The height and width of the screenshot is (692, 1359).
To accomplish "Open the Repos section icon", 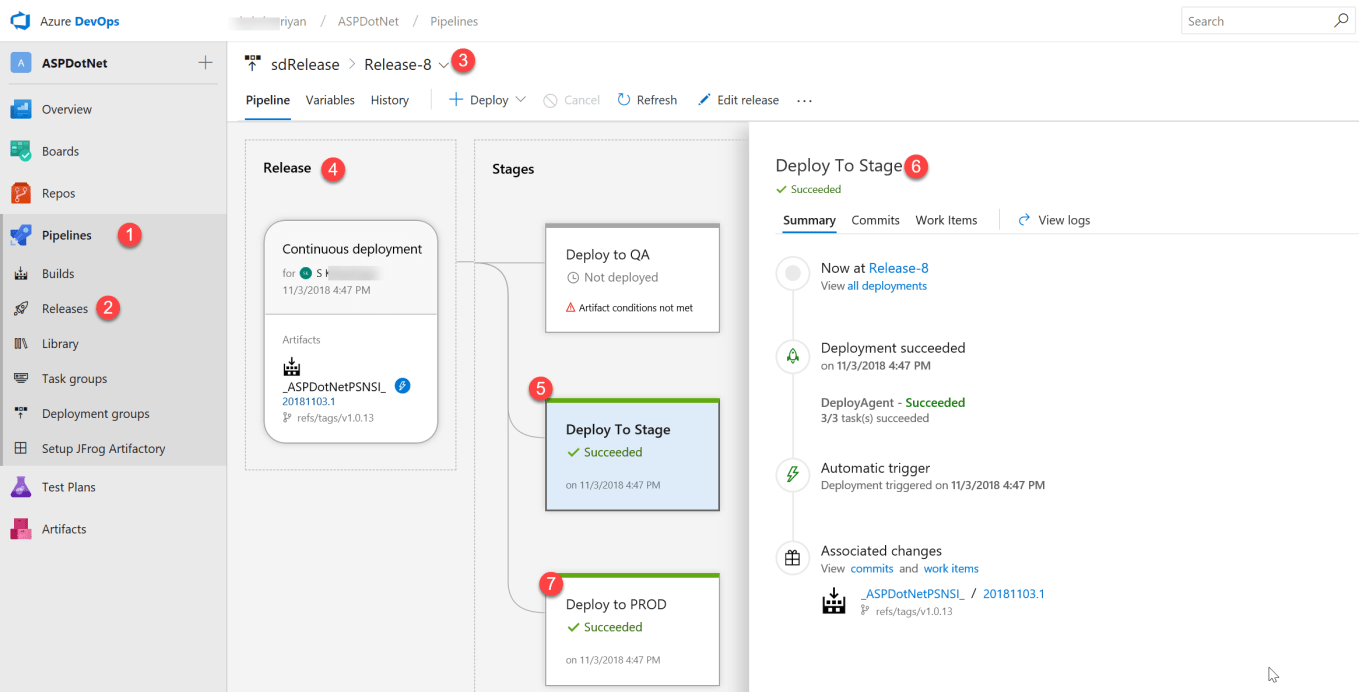I will point(21,193).
